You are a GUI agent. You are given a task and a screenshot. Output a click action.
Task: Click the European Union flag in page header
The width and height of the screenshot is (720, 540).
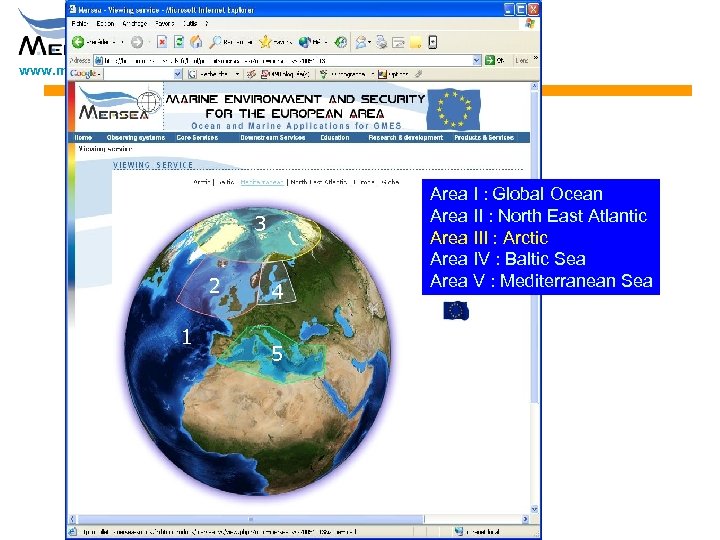coord(453,110)
